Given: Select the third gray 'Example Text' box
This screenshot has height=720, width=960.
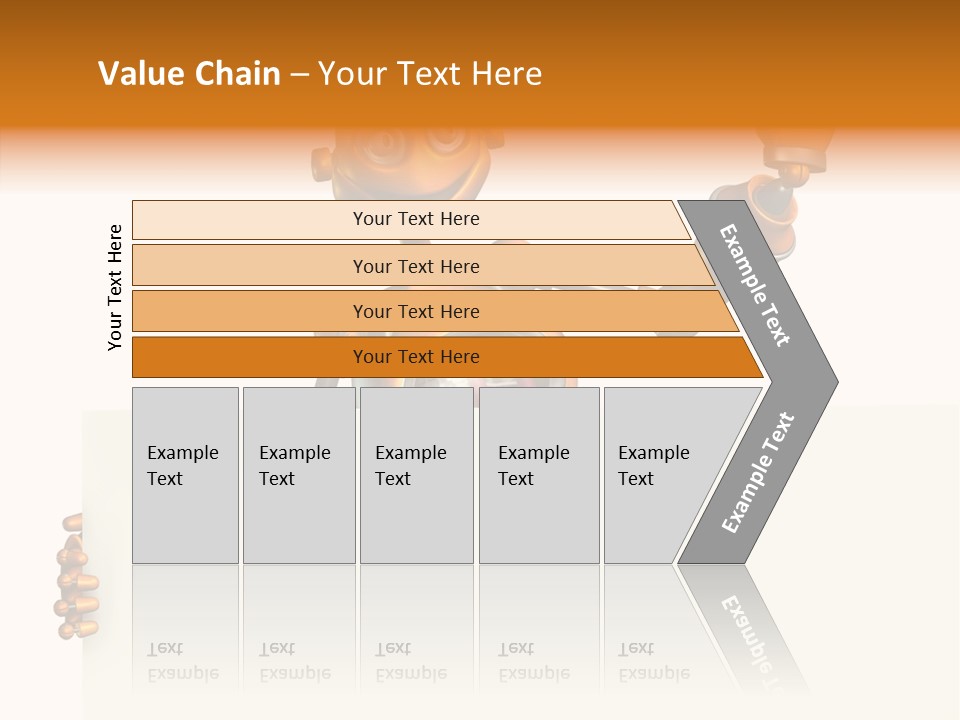Looking at the screenshot, I should pos(417,475).
